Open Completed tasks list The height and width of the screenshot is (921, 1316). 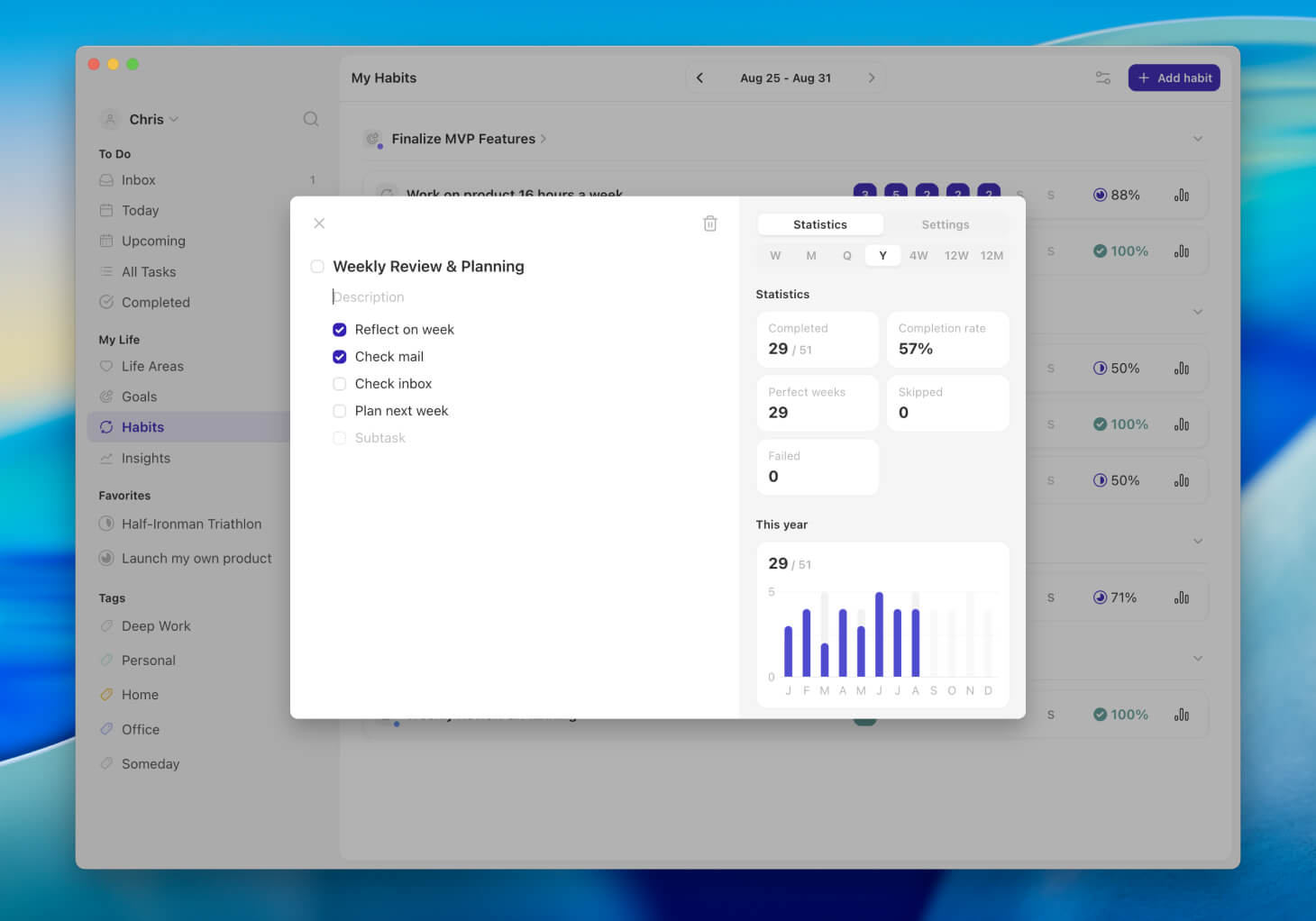pos(206,303)
